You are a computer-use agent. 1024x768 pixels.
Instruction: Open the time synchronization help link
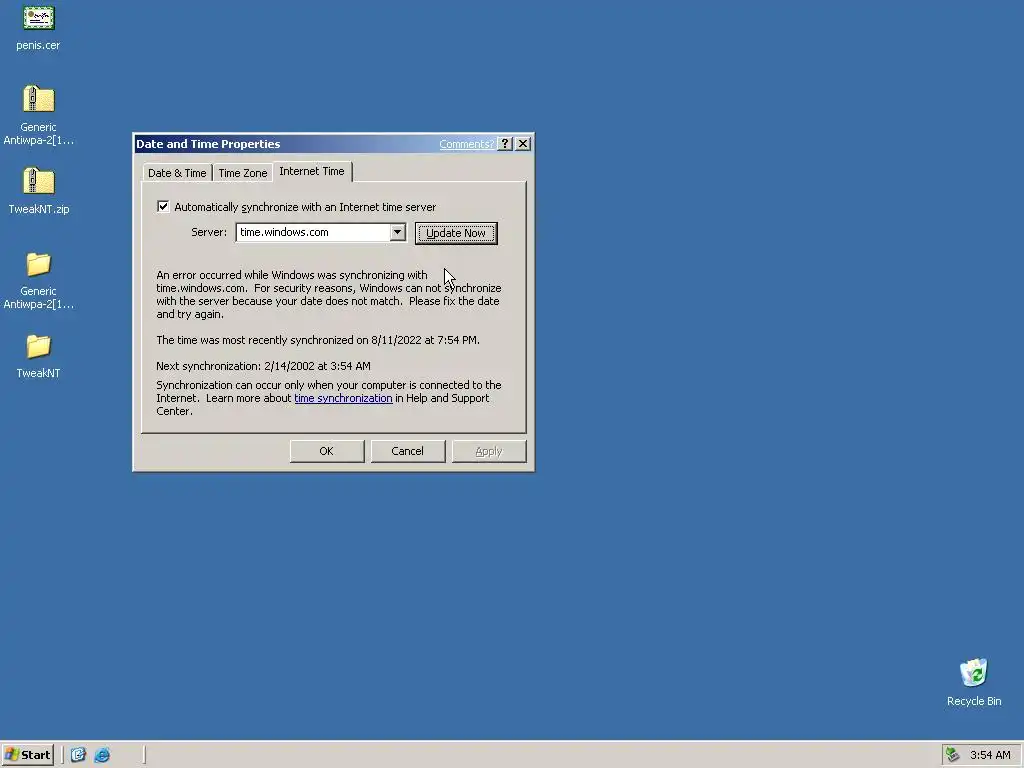point(344,398)
